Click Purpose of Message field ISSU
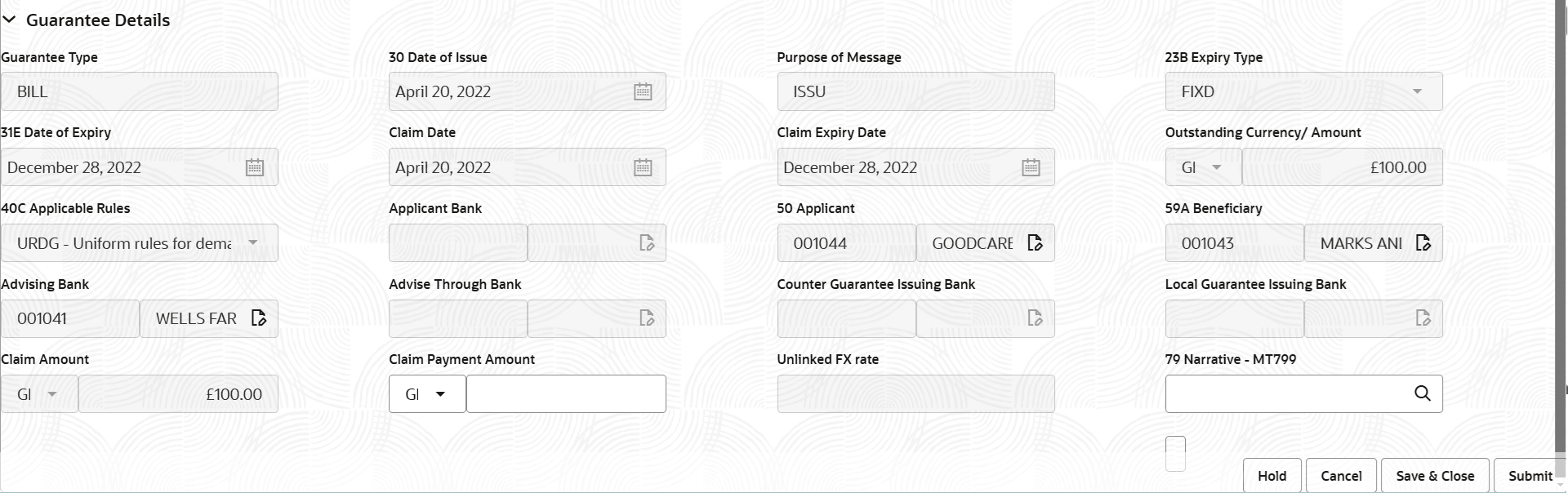The width and height of the screenshot is (1568, 493). pyautogui.click(x=915, y=92)
